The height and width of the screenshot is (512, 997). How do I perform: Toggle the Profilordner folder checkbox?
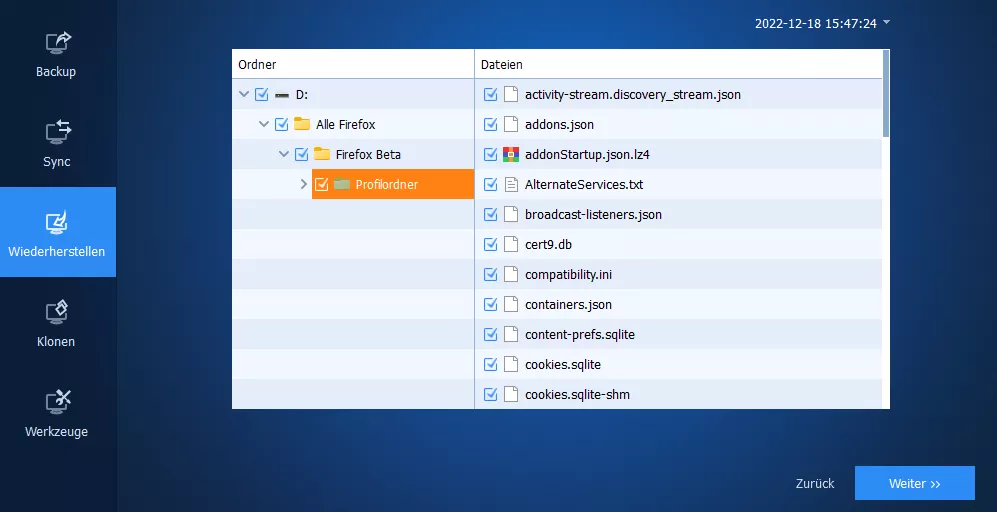pyautogui.click(x=322, y=185)
